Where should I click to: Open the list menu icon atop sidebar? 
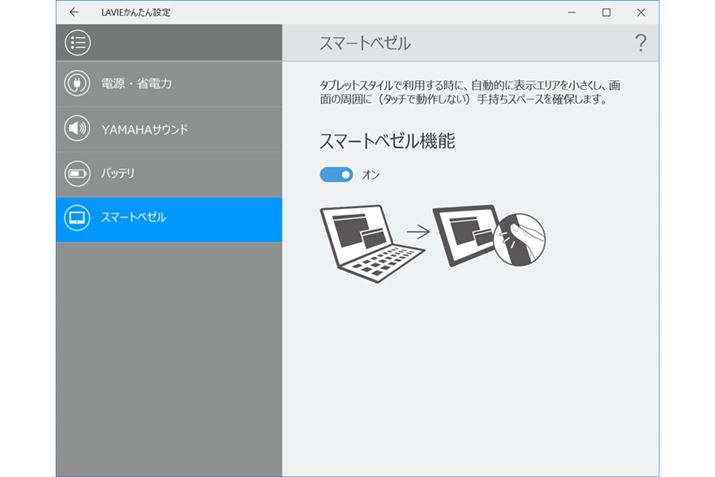point(77,43)
